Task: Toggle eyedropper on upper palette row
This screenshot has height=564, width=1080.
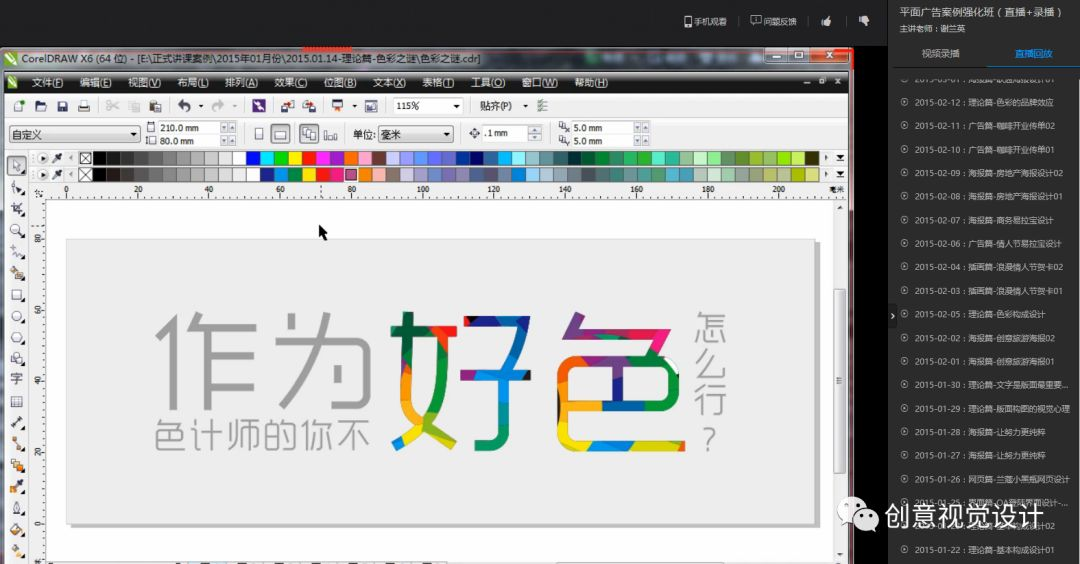Action: (x=57, y=158)
